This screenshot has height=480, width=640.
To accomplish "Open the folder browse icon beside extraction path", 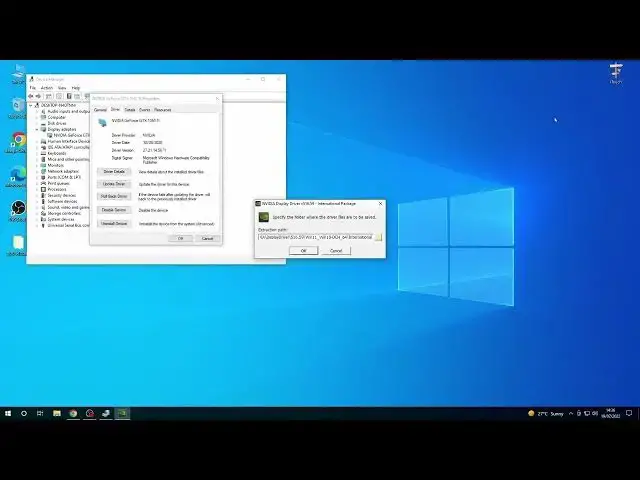I will (378, 237).
